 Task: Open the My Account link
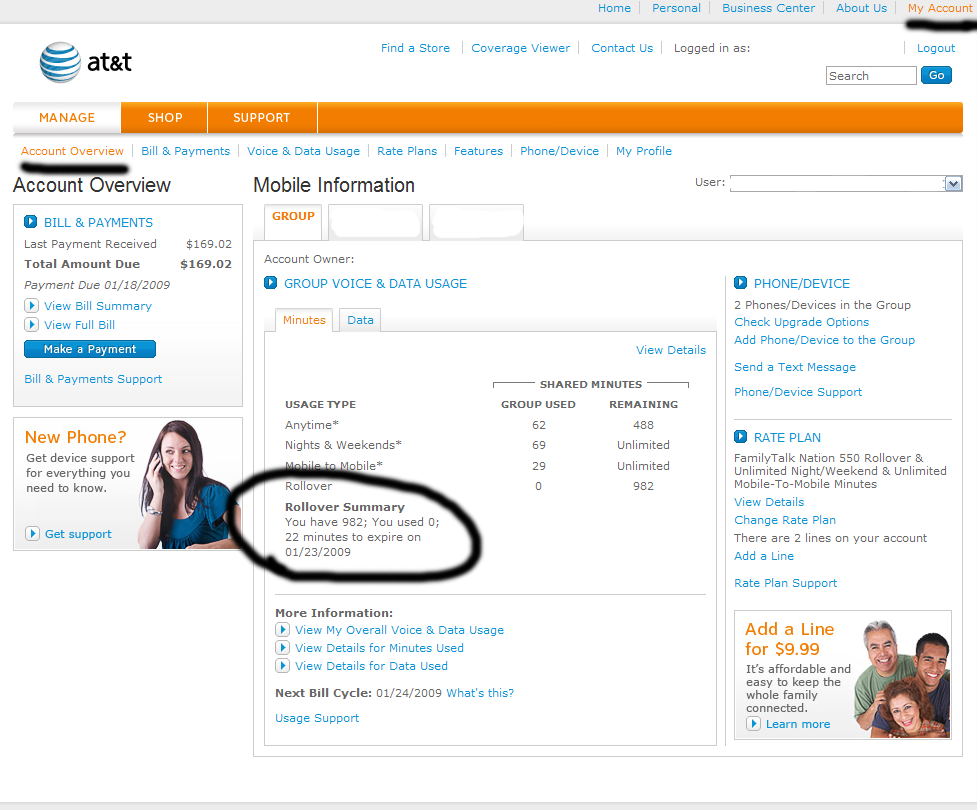(940, 8)
